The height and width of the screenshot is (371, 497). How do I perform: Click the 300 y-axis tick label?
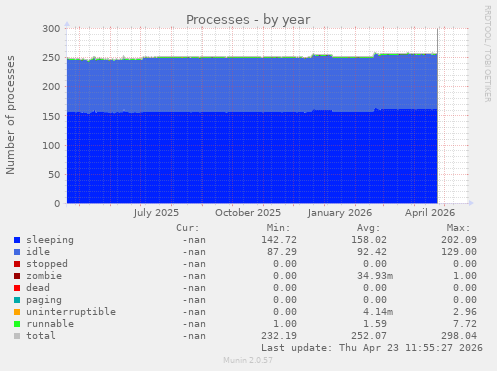coord(51,29)
